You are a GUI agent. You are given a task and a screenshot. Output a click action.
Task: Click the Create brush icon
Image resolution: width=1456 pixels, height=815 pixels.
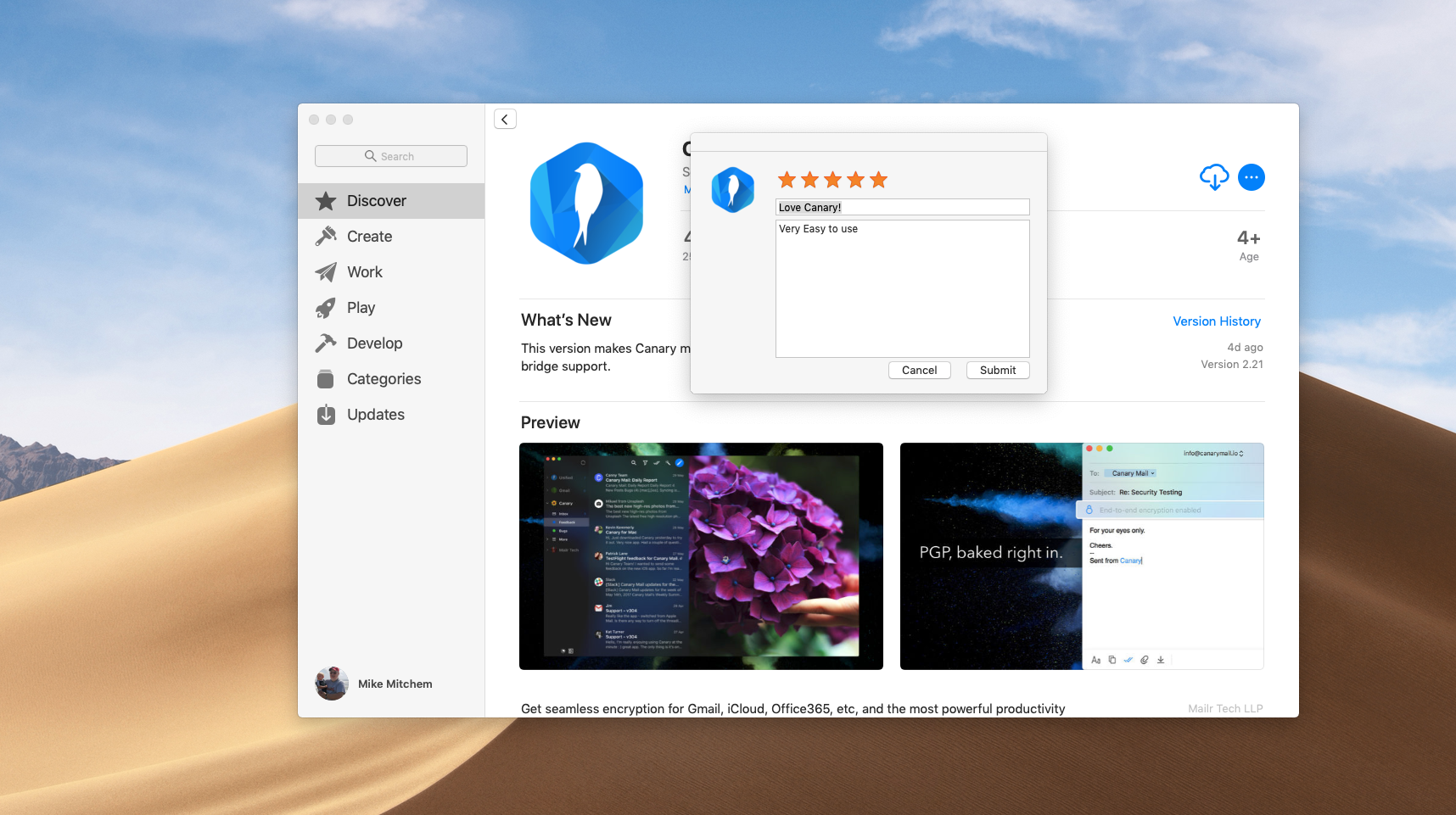pos(326,237)
